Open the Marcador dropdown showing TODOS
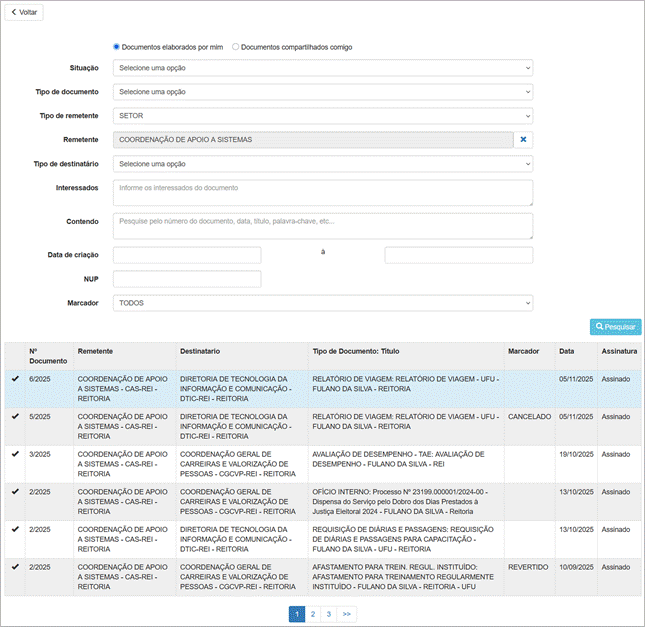 [322, 303]
